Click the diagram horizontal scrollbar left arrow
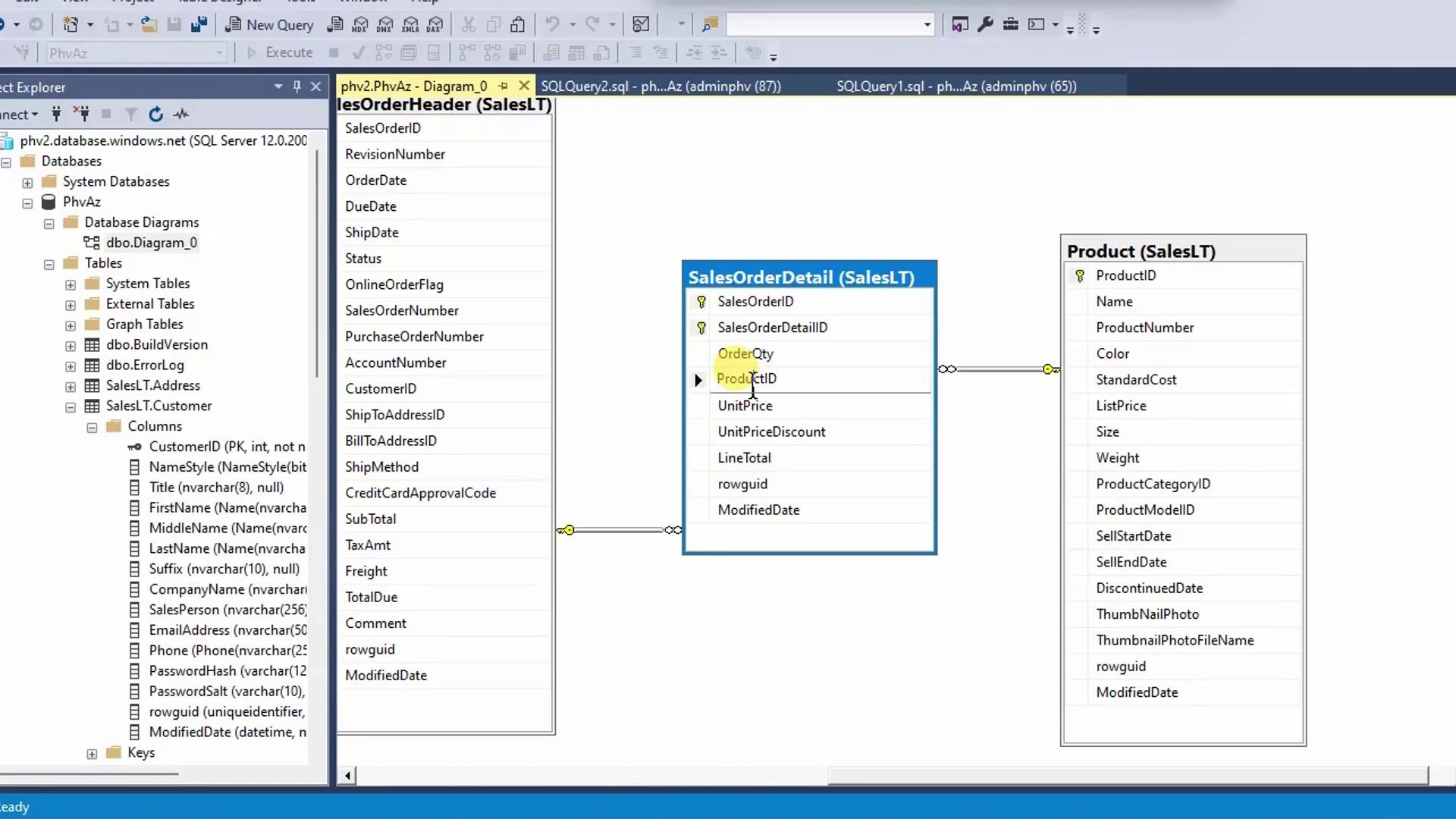This screenshot has width=1456, height=819. pos(348,775)
